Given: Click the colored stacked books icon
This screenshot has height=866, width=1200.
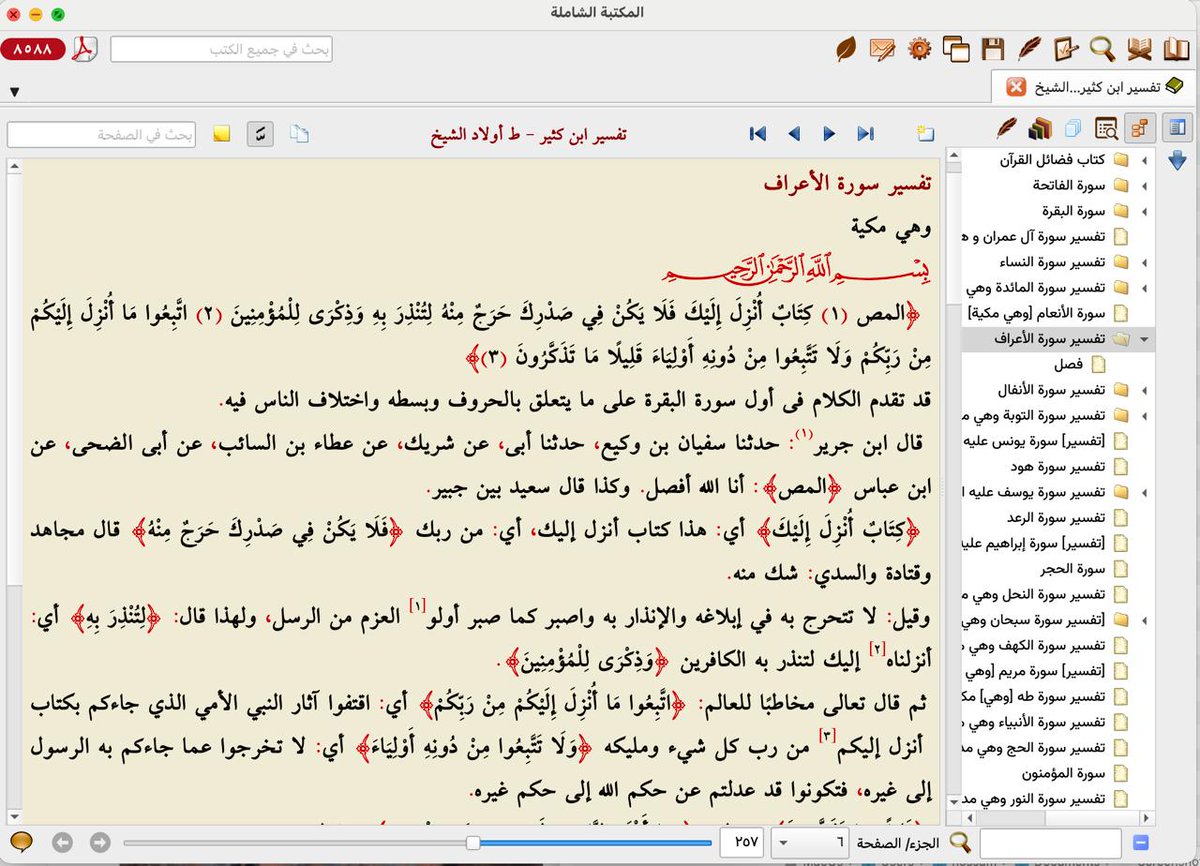Looking at the screenshot, I should click(x=1041, y=129).
